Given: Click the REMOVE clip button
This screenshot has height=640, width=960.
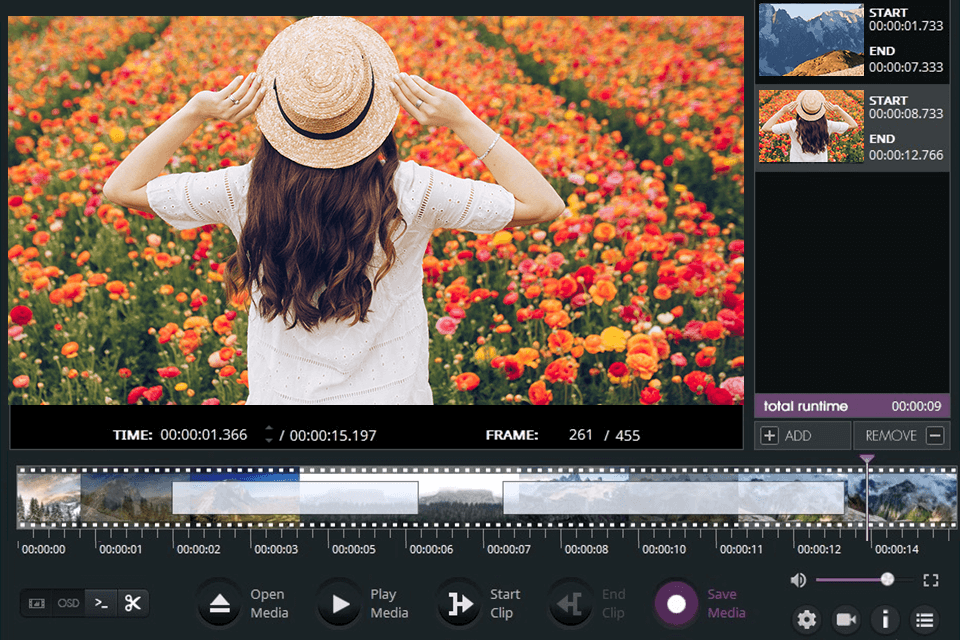Looking at the screenshot, I should click(900, 435).
